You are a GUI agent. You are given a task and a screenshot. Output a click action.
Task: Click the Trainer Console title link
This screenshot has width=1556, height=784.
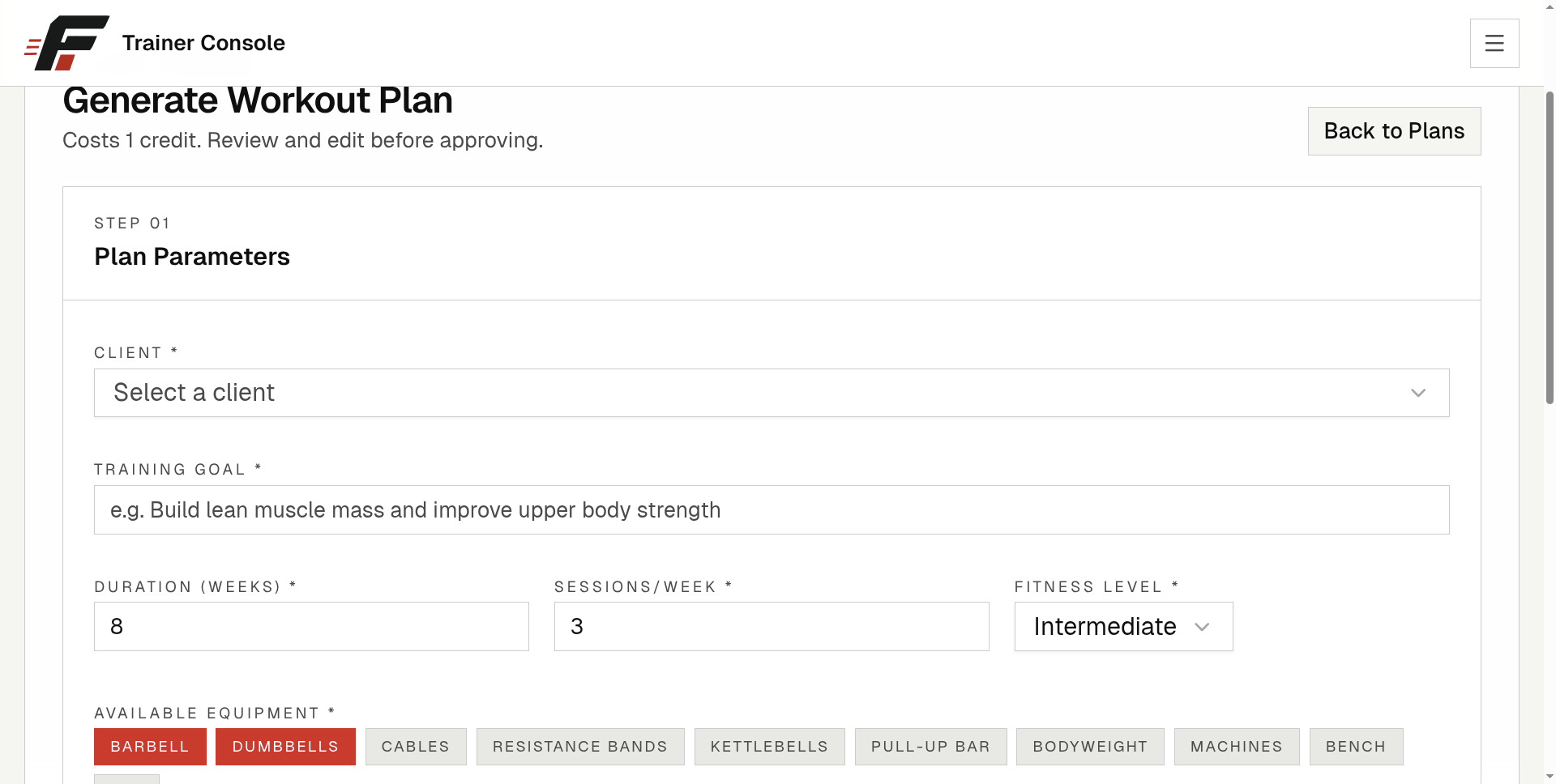(x=203, y=43)
